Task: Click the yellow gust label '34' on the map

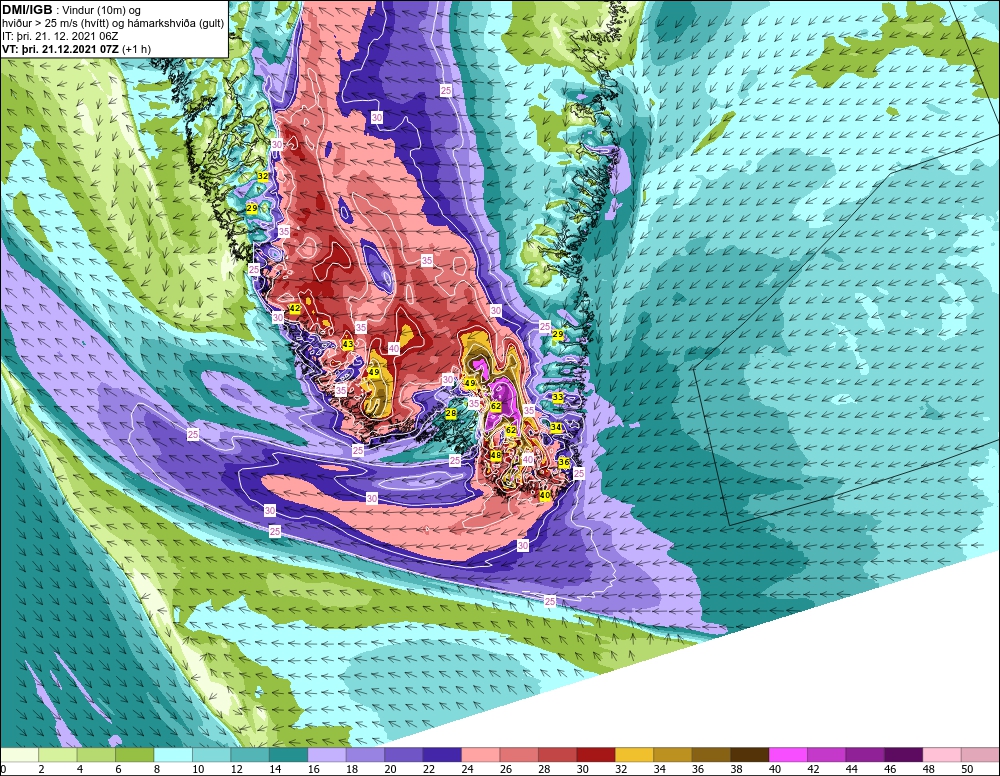Action: pyautogui.click(x=556, y=427)
